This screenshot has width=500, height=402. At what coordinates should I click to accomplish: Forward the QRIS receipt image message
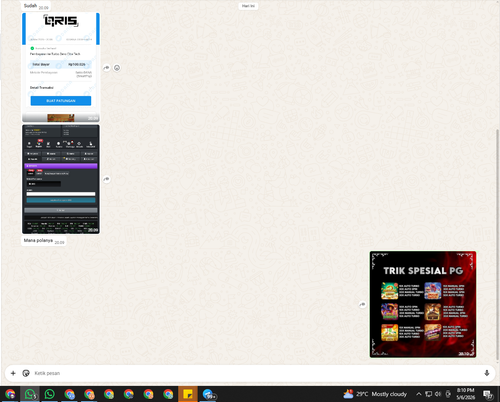tap(106, 68)
